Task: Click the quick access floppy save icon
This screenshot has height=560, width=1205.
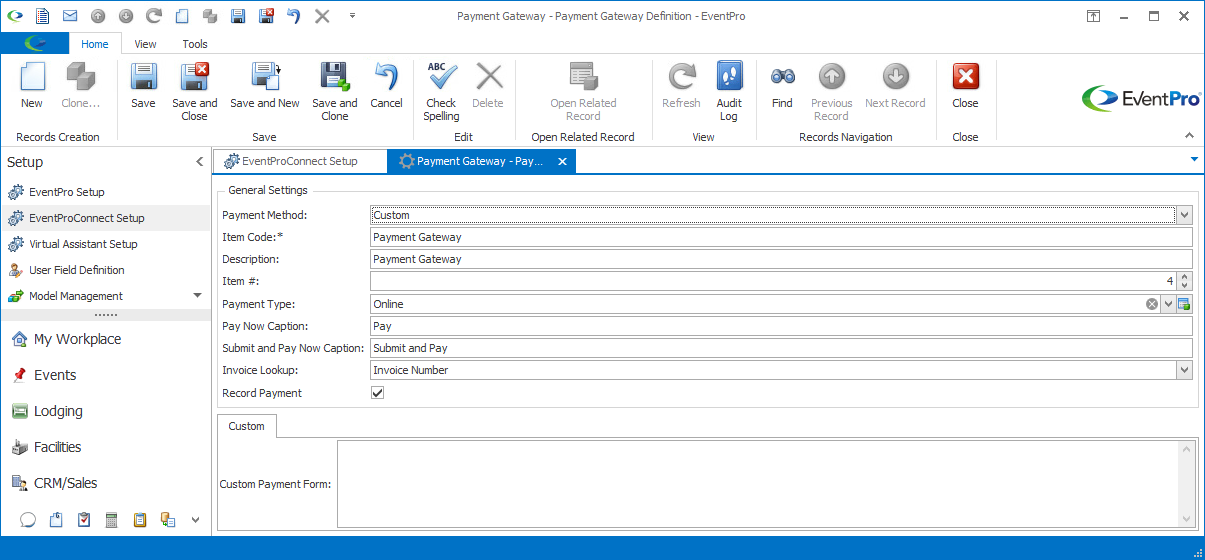Action: coord(238,16)
